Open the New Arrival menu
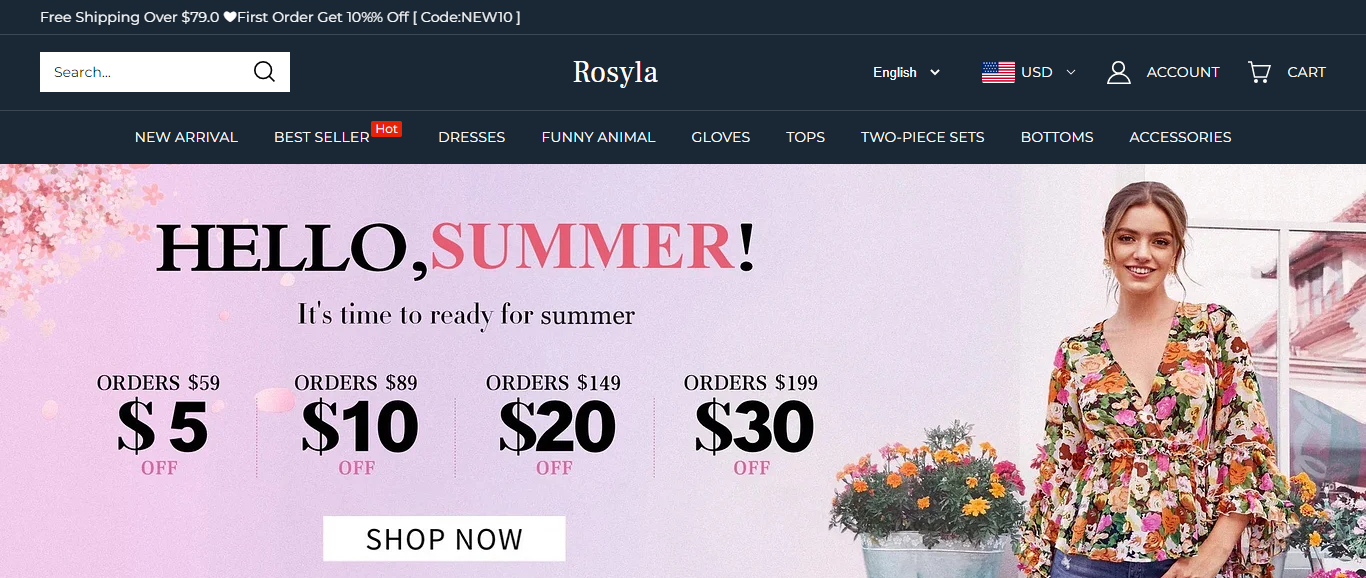The height and width of the screenshot is (578, 1366). coord(186,137)
